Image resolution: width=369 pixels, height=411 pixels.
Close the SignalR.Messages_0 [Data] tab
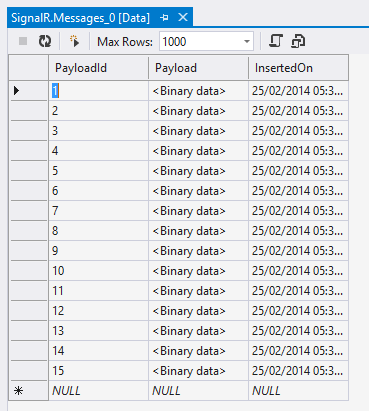pyautogui.click(x=183, y=17)
